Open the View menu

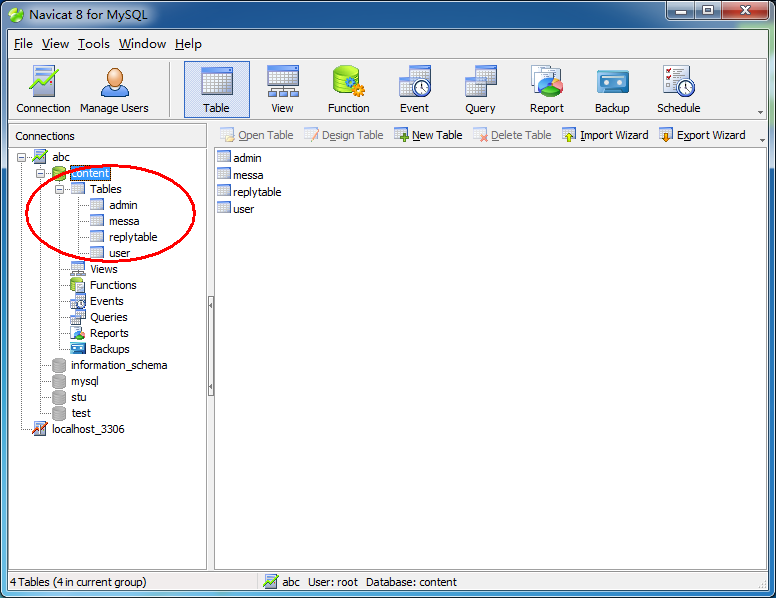55,44
